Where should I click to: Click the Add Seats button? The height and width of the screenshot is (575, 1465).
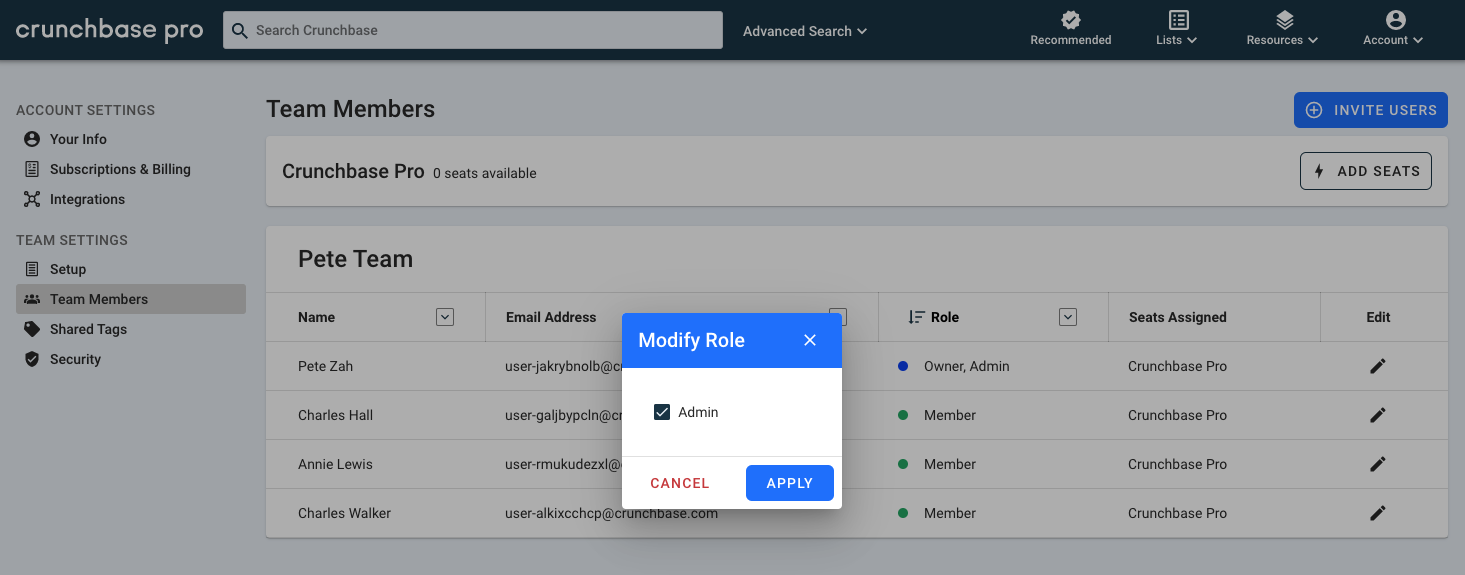(1366, 171)
